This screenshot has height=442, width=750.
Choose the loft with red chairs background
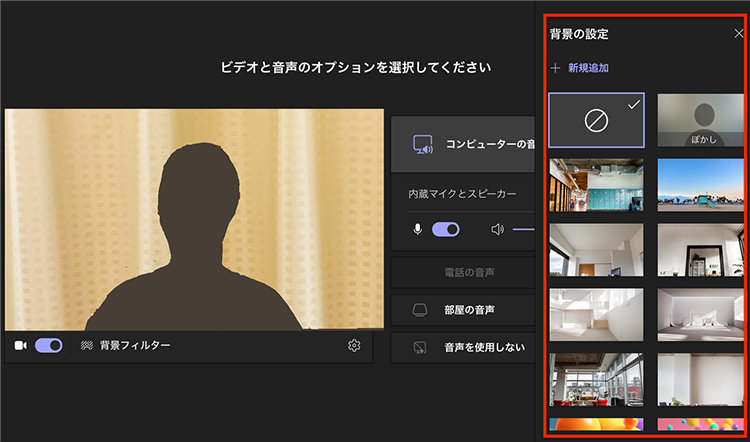pyautogui.click(x=596, y=379)
